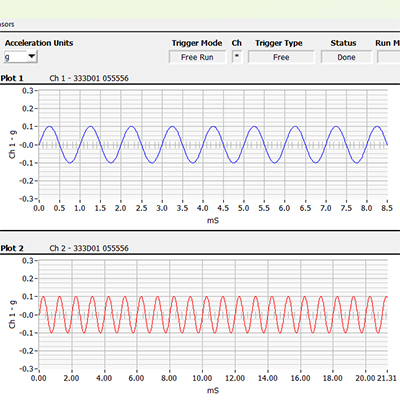Click the Acceleration Units value field showing g
400x400 pixels.
point(15,57)
